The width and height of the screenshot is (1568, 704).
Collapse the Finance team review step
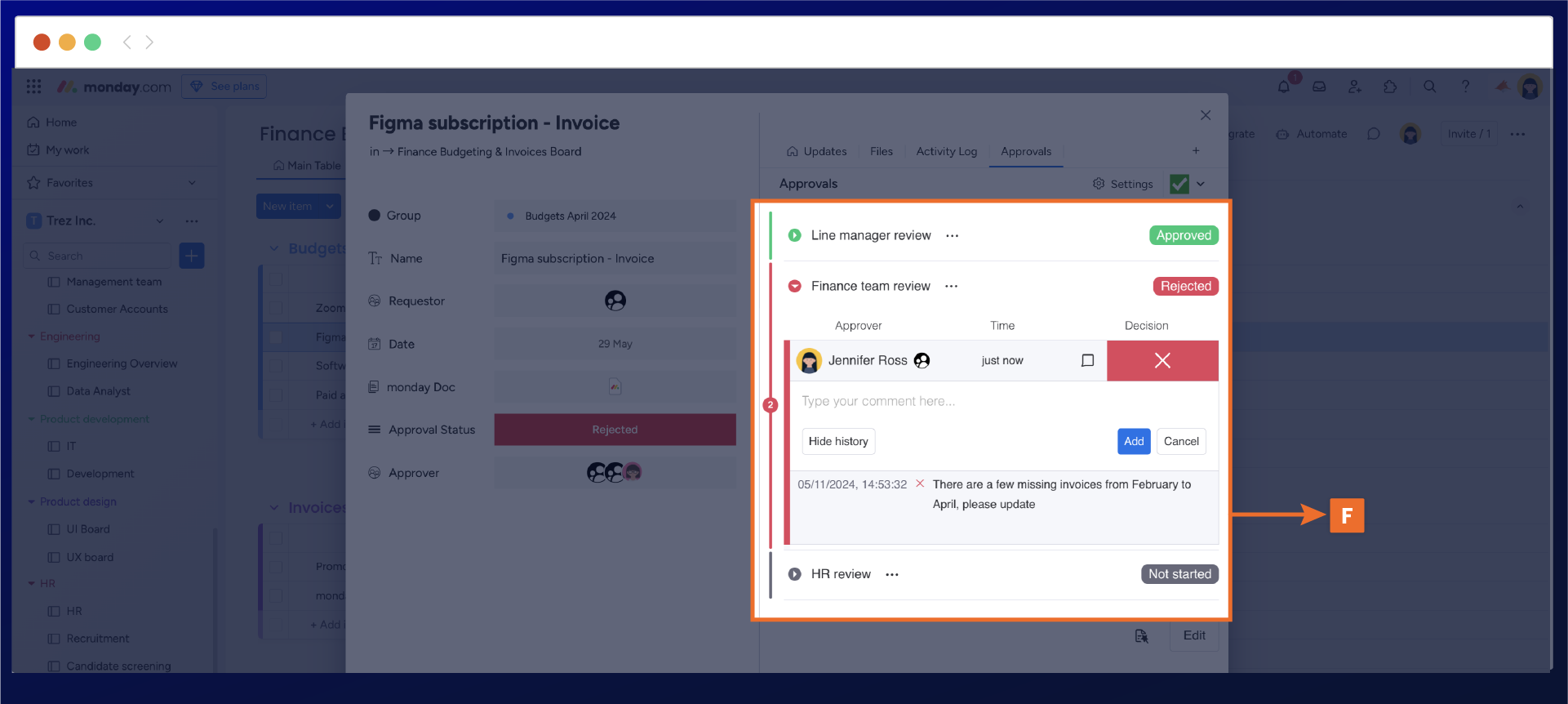[x=794, y=286]
